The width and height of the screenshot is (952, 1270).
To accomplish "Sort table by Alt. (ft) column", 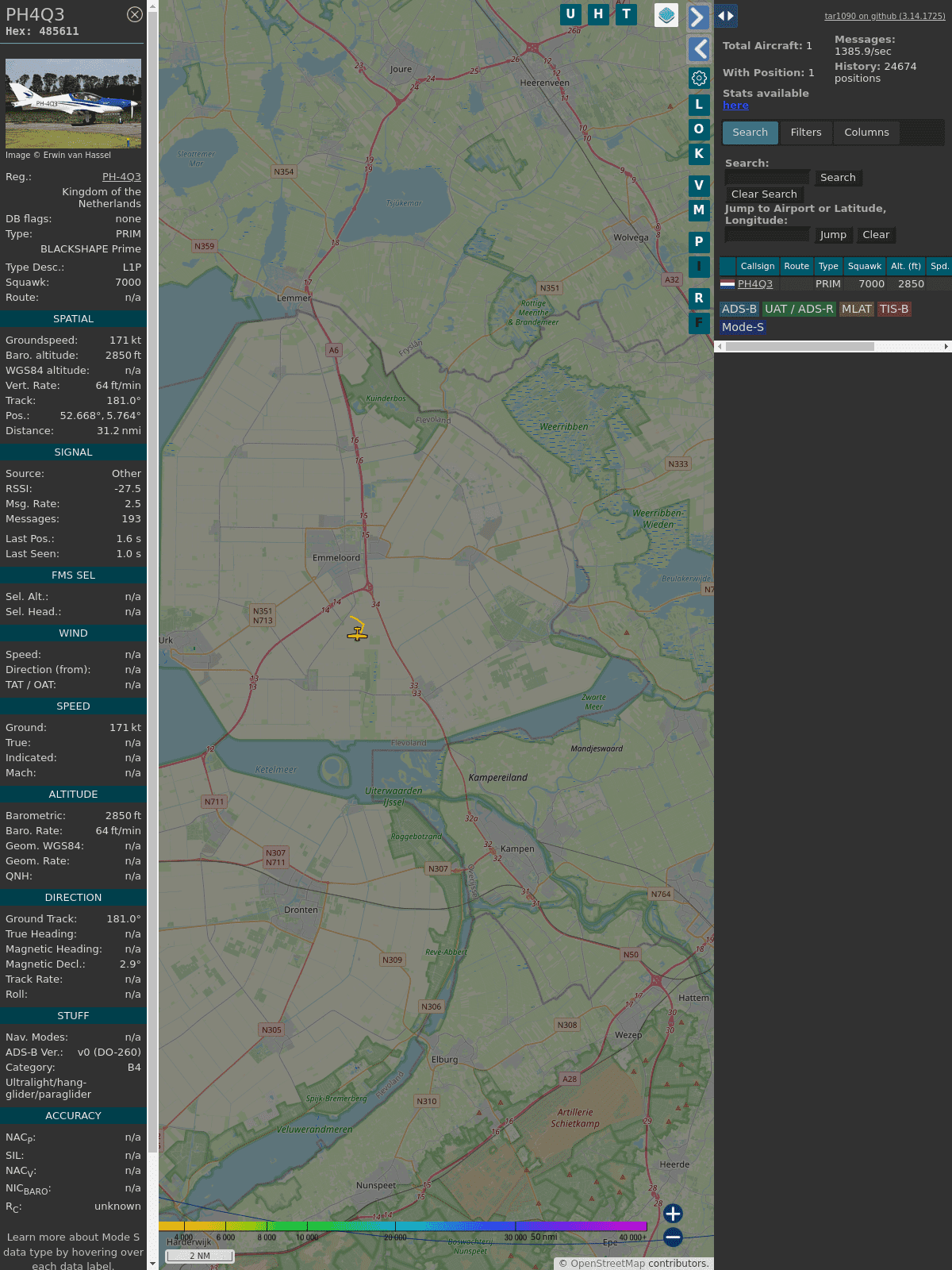I will tap(906, 267).
